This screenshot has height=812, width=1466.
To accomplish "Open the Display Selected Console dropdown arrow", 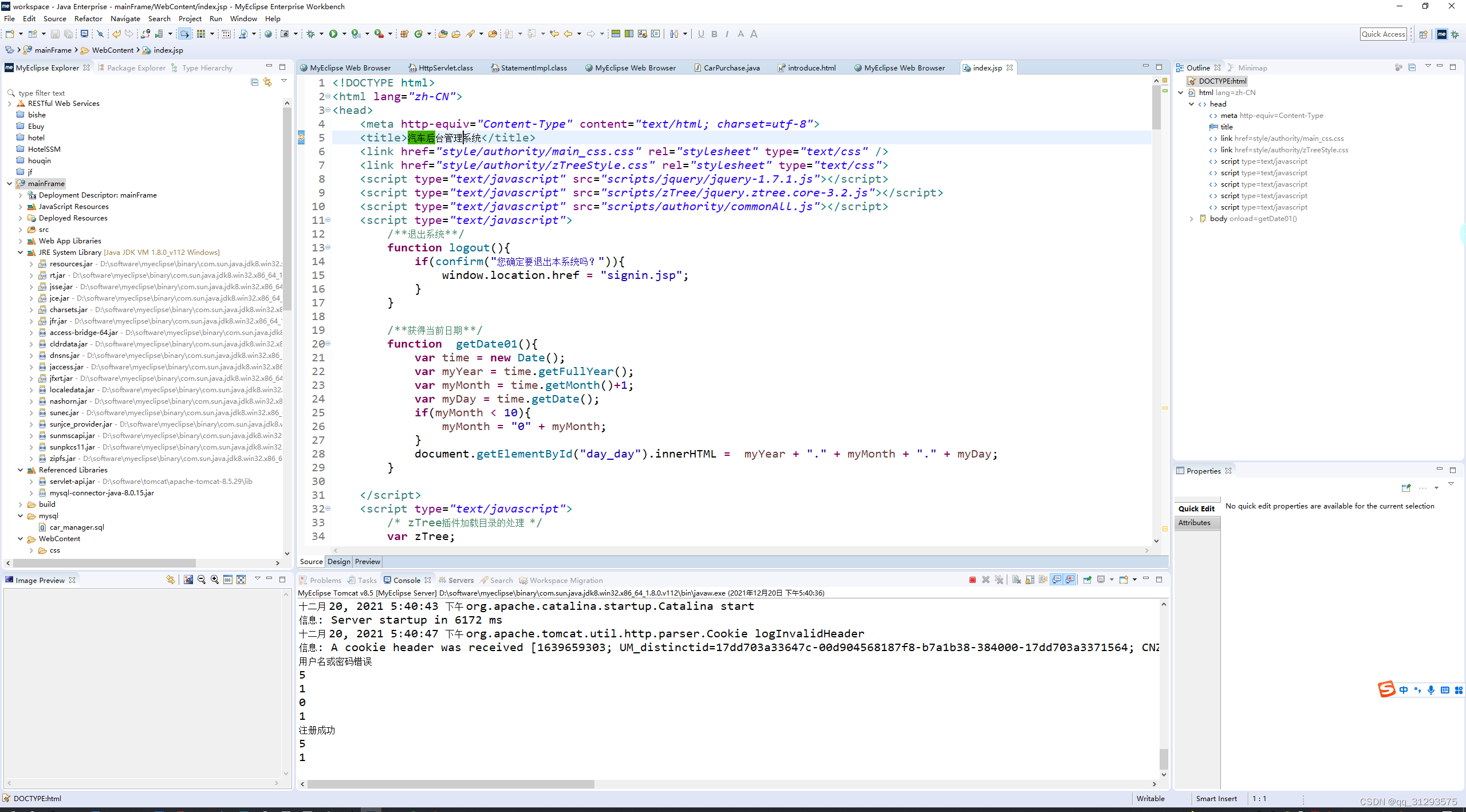I will 1112,580.
